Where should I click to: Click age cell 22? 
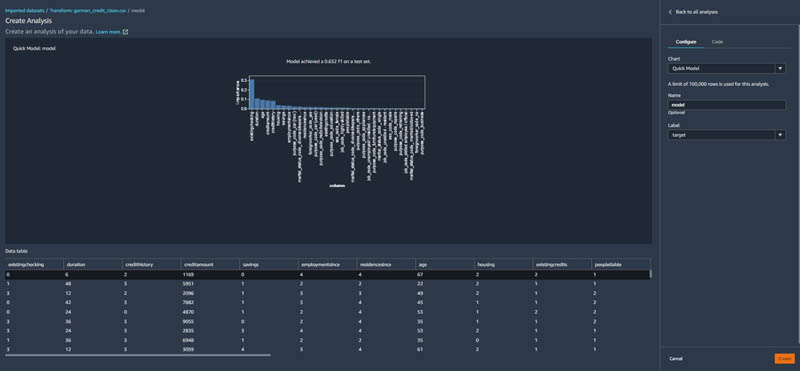pyautogui.click(x=420, y=284)
